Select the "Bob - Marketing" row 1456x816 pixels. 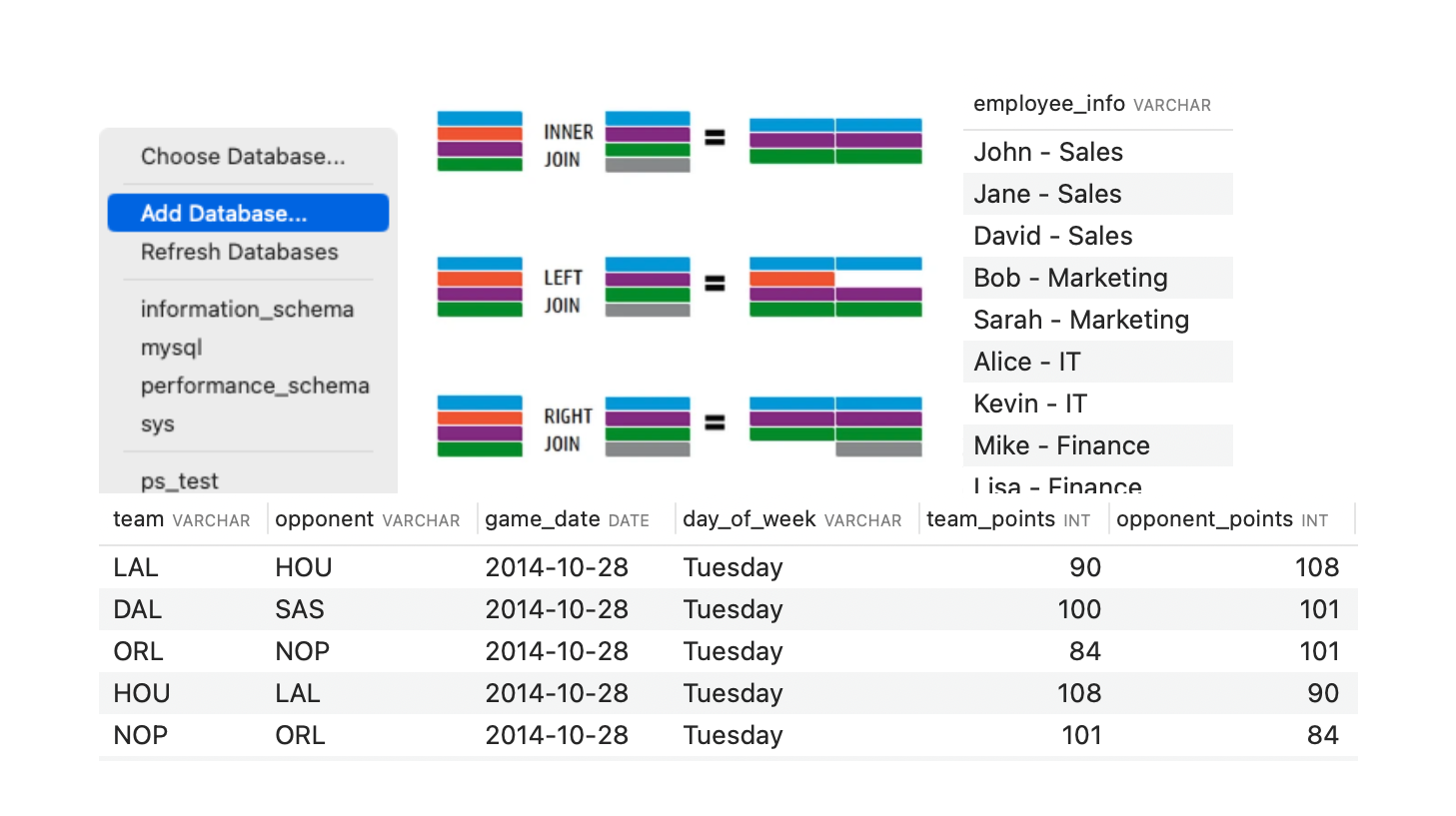(1070, 278)
